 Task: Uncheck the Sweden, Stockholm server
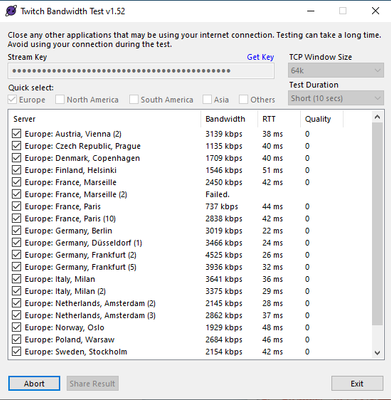[16, 351]
